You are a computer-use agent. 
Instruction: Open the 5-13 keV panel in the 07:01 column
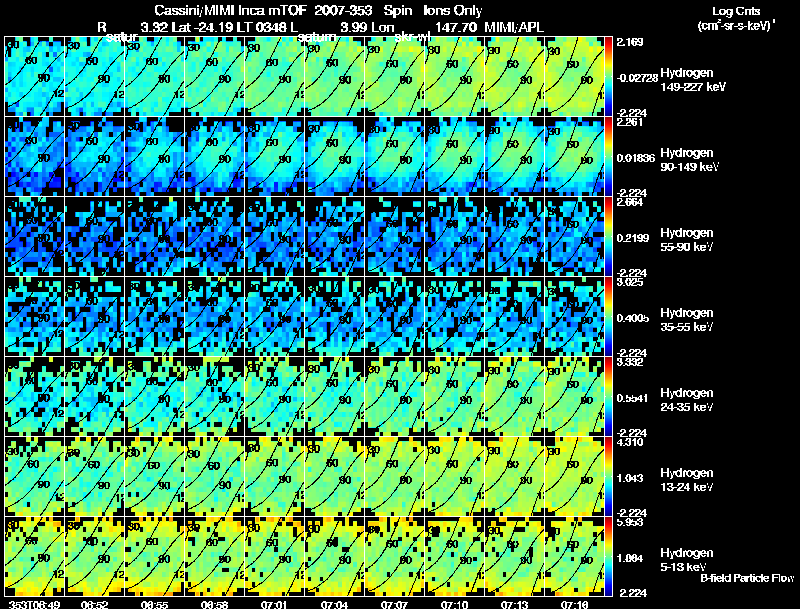[x=274, y=557]
